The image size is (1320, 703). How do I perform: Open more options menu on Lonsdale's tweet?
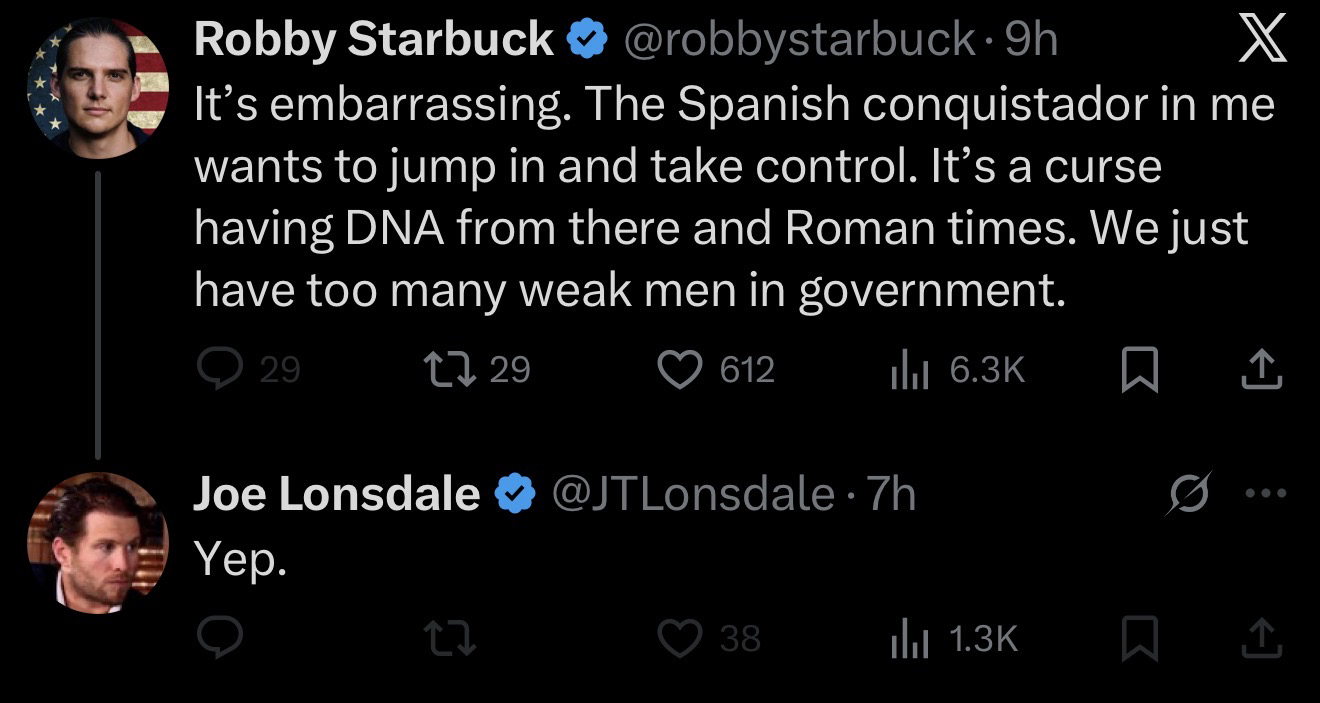point(1262,493)
